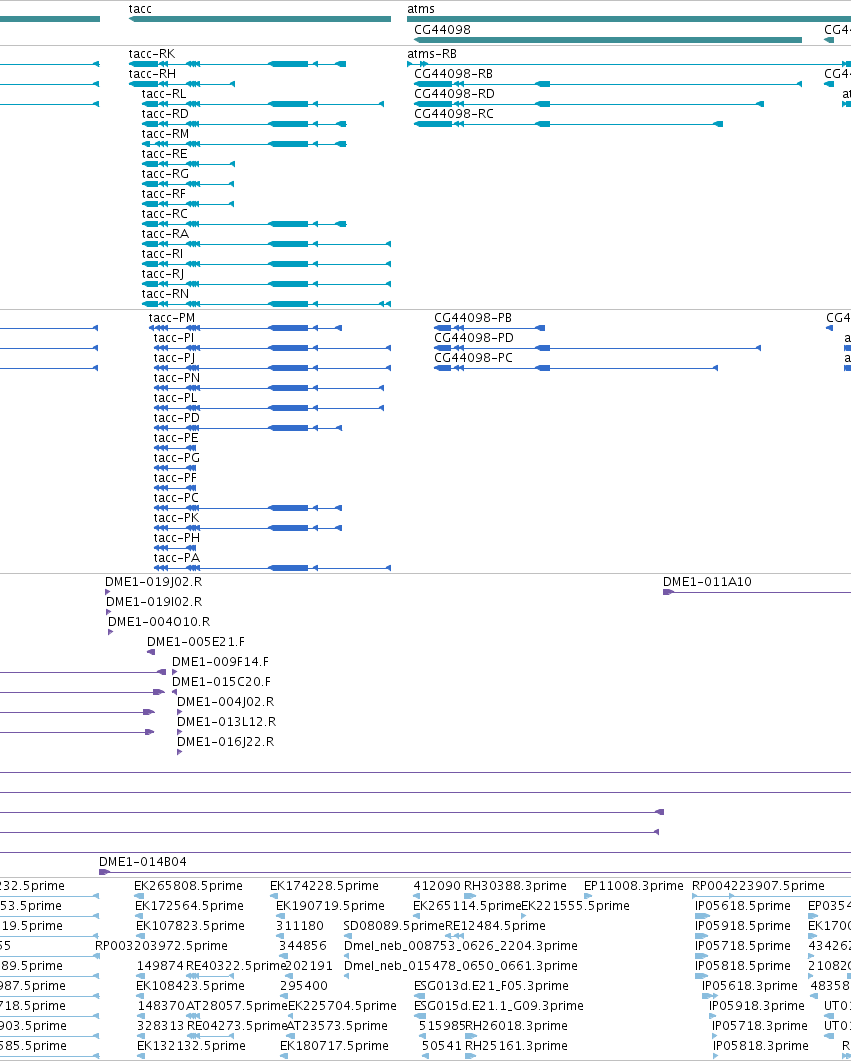Select the DME1-019J02.R clone label

click(153, 581)
